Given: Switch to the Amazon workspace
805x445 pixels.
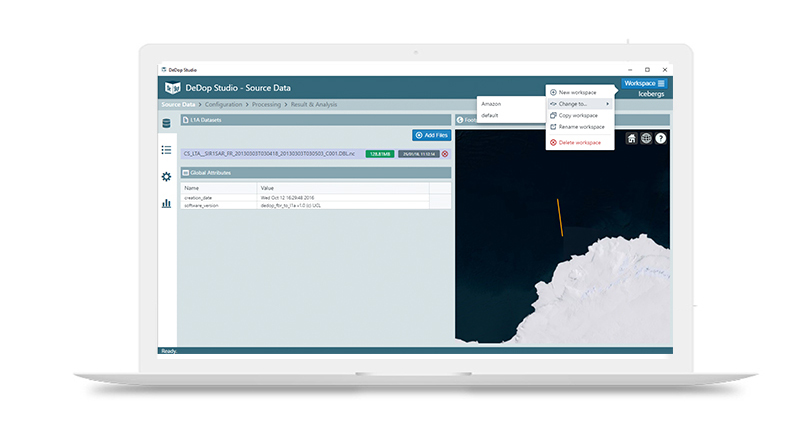Looking at the screenshot, I should pyautogui.click(x=492, y=103).
